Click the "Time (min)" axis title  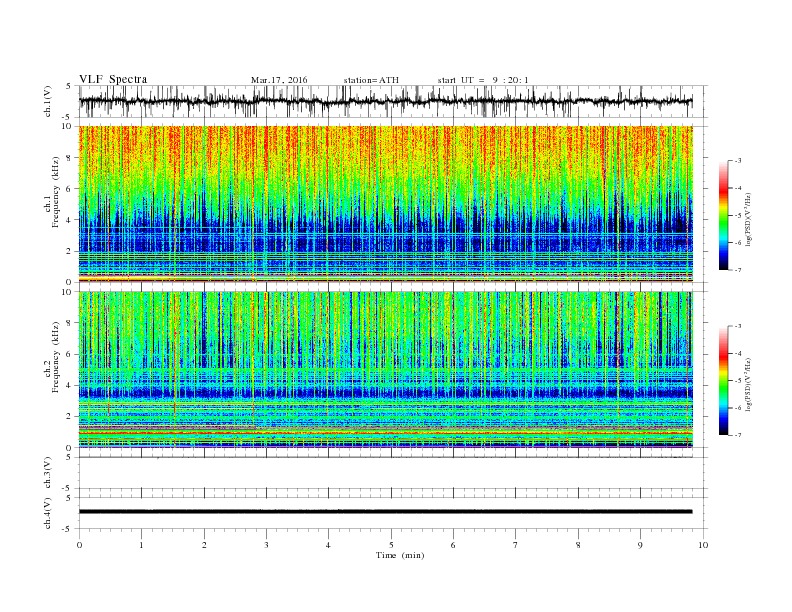400,555
